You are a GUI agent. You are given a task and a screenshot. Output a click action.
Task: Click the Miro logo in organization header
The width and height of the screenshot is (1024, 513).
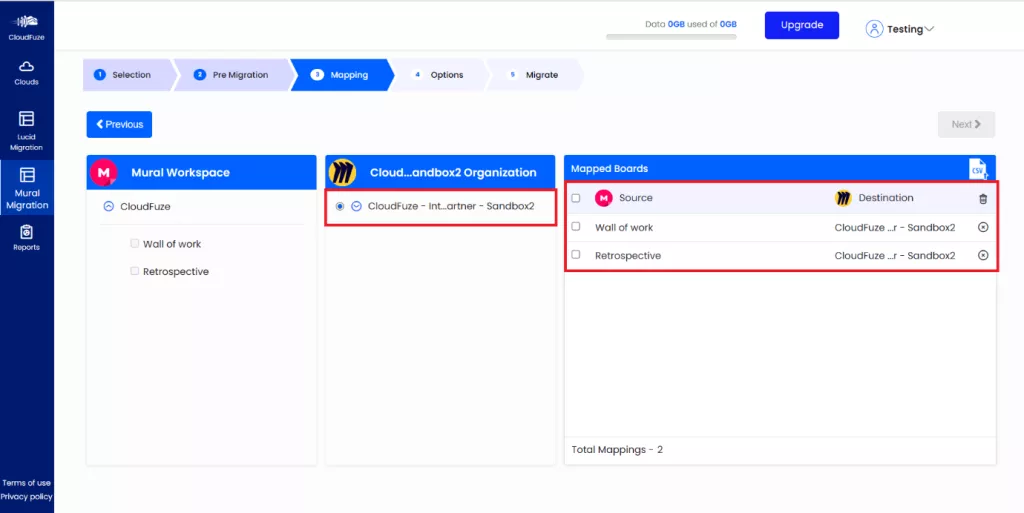[342, 172]
